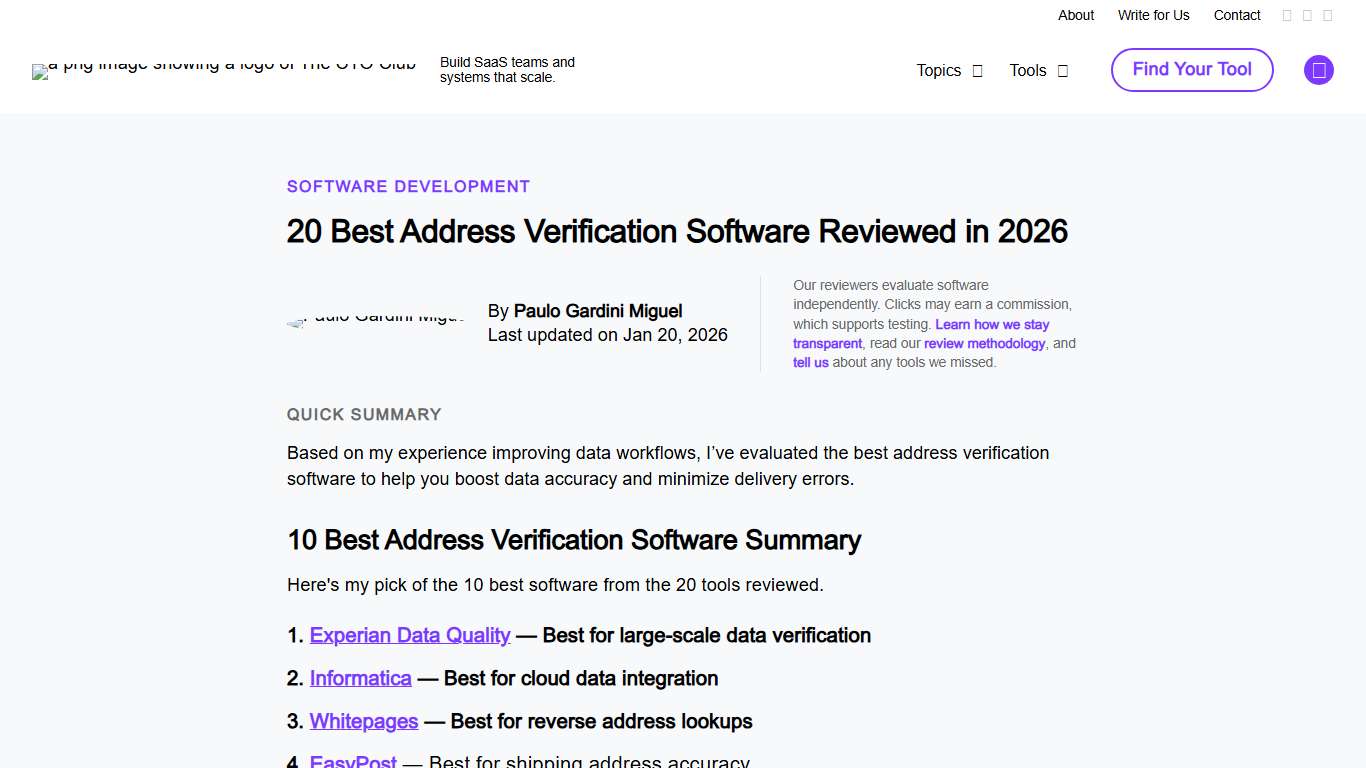Click The CTO Club logo
Viewport: 1366px width, 768px height.
pos(223,70)
